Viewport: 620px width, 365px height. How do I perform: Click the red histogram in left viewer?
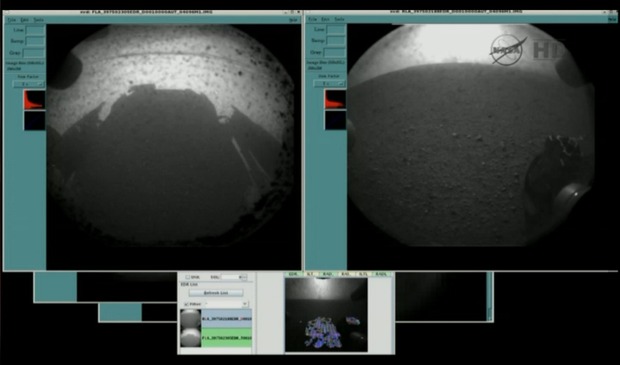(34, 100)
